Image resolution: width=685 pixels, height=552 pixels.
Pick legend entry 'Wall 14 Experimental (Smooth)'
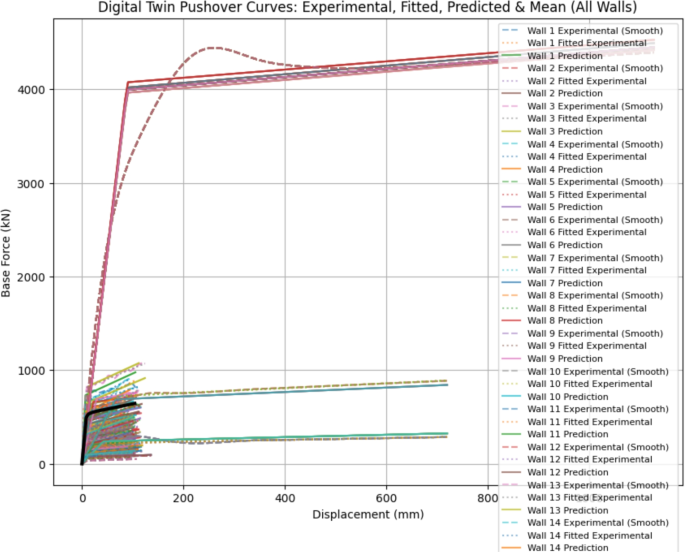pyautogui.click(x=585, y=523)
